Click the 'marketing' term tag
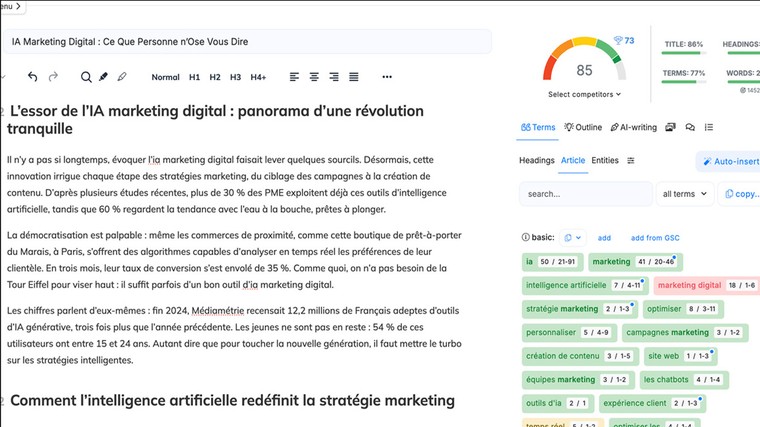The width and height of the screenshot is (760, 427). [635, 262]
